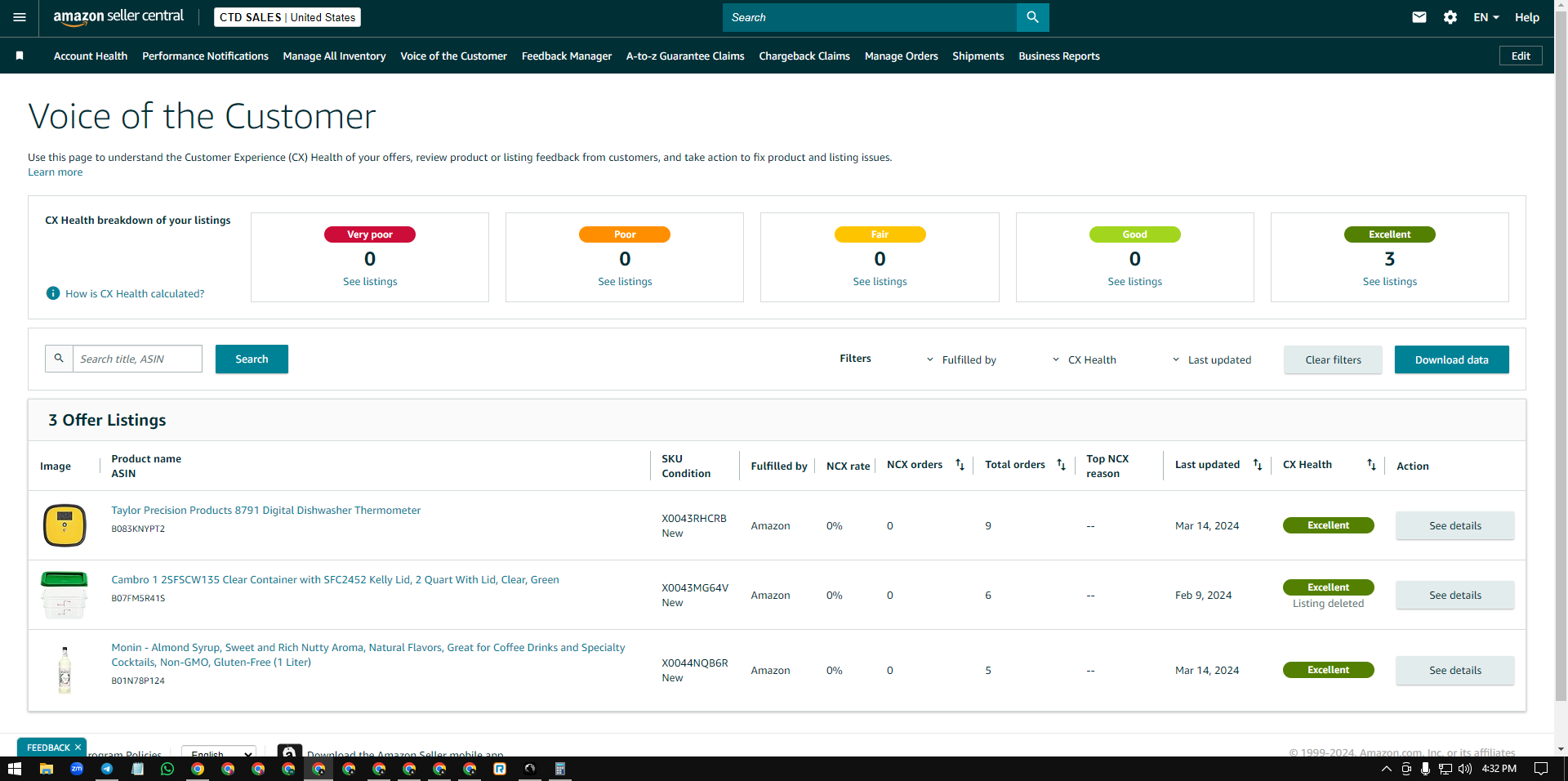
Task: Open WhatsApp from the taskbar
Action: 167,769
